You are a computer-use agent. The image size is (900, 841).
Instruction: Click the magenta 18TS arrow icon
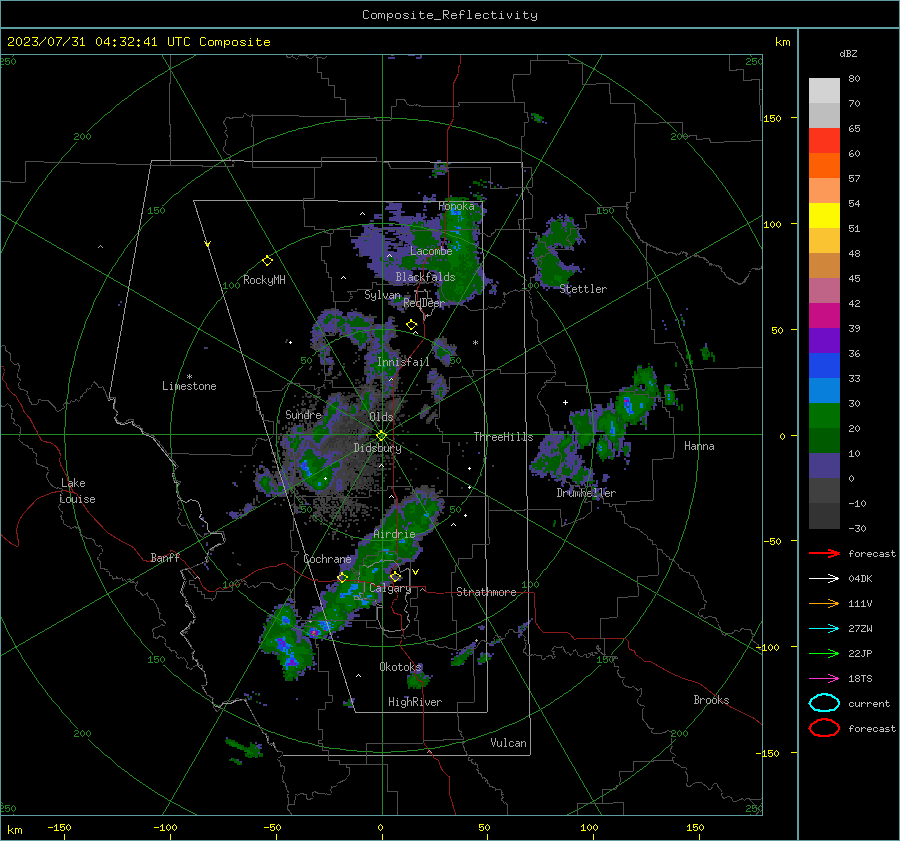tap(824, 679)
